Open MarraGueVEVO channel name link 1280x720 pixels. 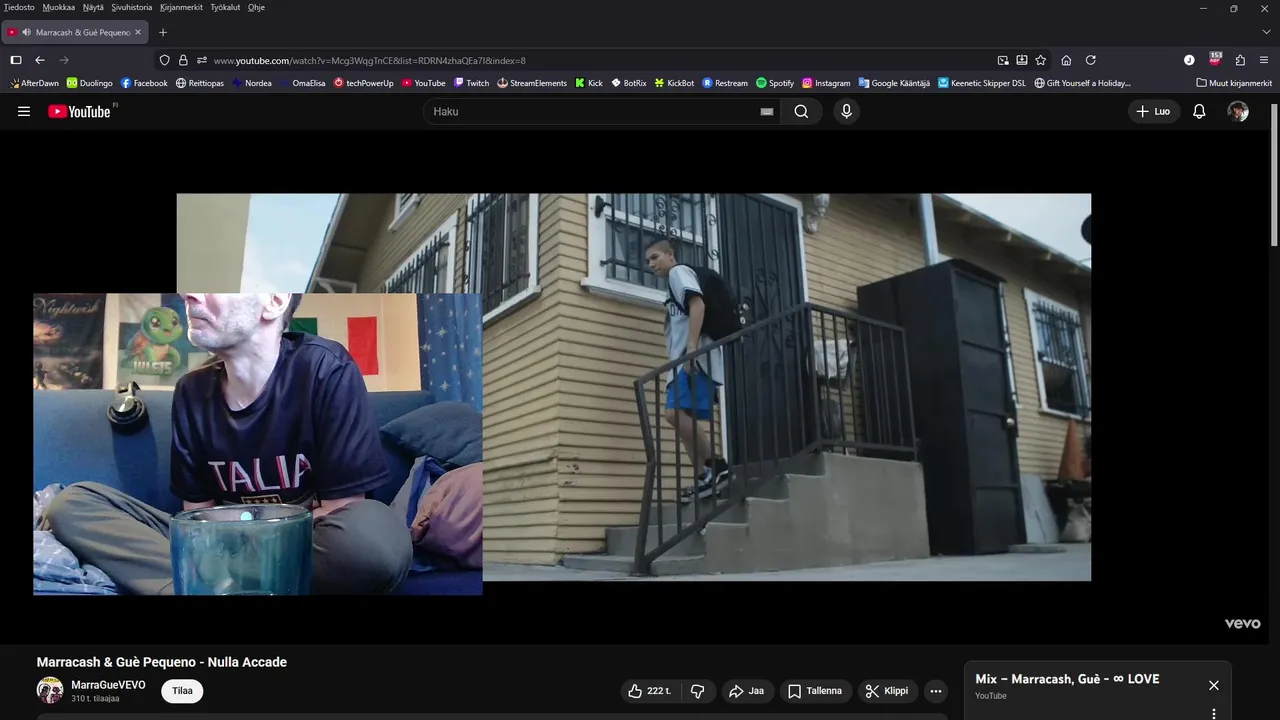[x=108, y=685]
